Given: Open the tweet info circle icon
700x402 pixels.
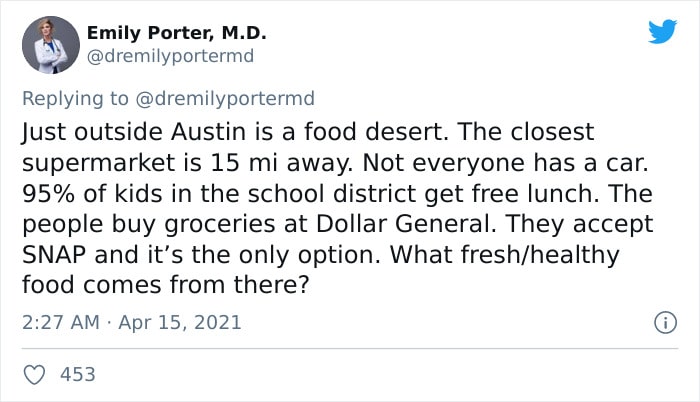Looking at the screenshot, I should [x=661, y=323].
